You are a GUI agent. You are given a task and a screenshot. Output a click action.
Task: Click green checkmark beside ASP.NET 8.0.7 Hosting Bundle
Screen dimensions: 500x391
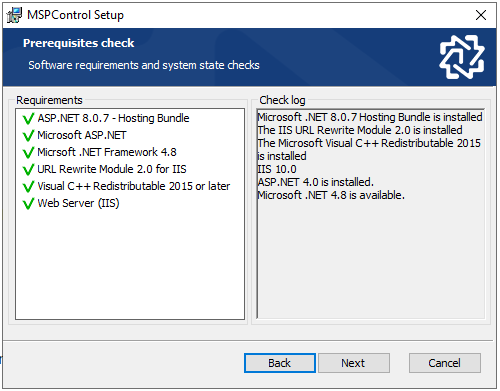pyautogui.click(x=28, y=119)
